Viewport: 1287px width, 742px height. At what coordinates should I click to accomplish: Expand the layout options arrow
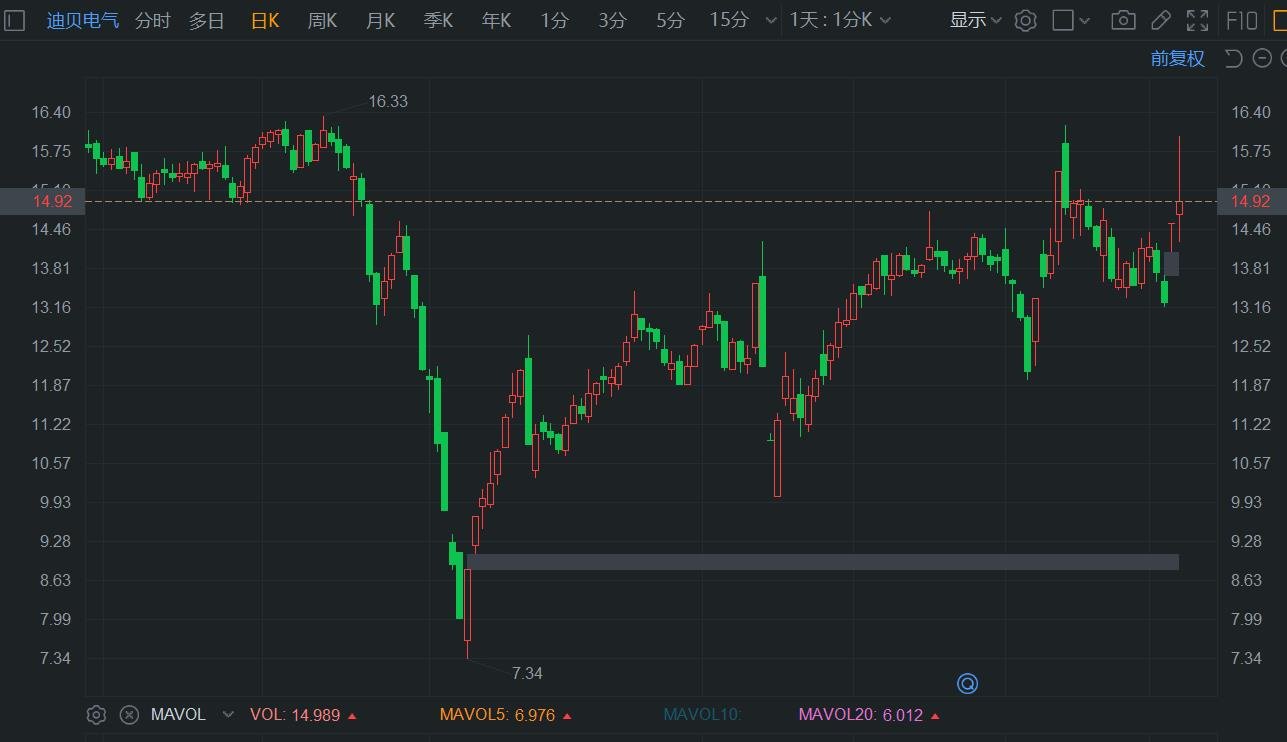coord(1085,20)
